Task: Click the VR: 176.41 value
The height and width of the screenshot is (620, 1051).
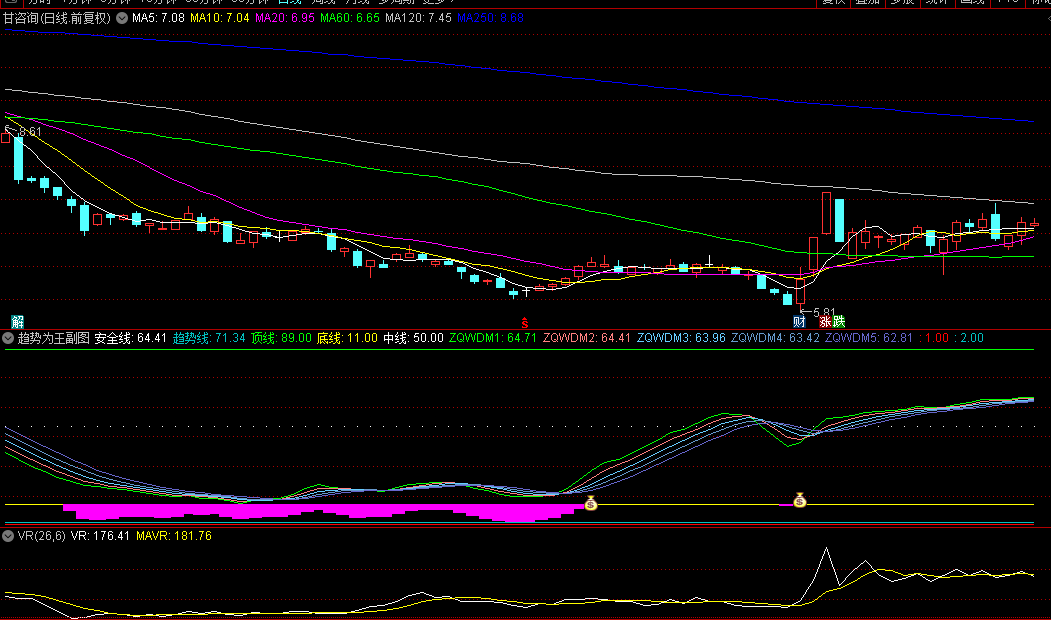Action: [101, 536]
